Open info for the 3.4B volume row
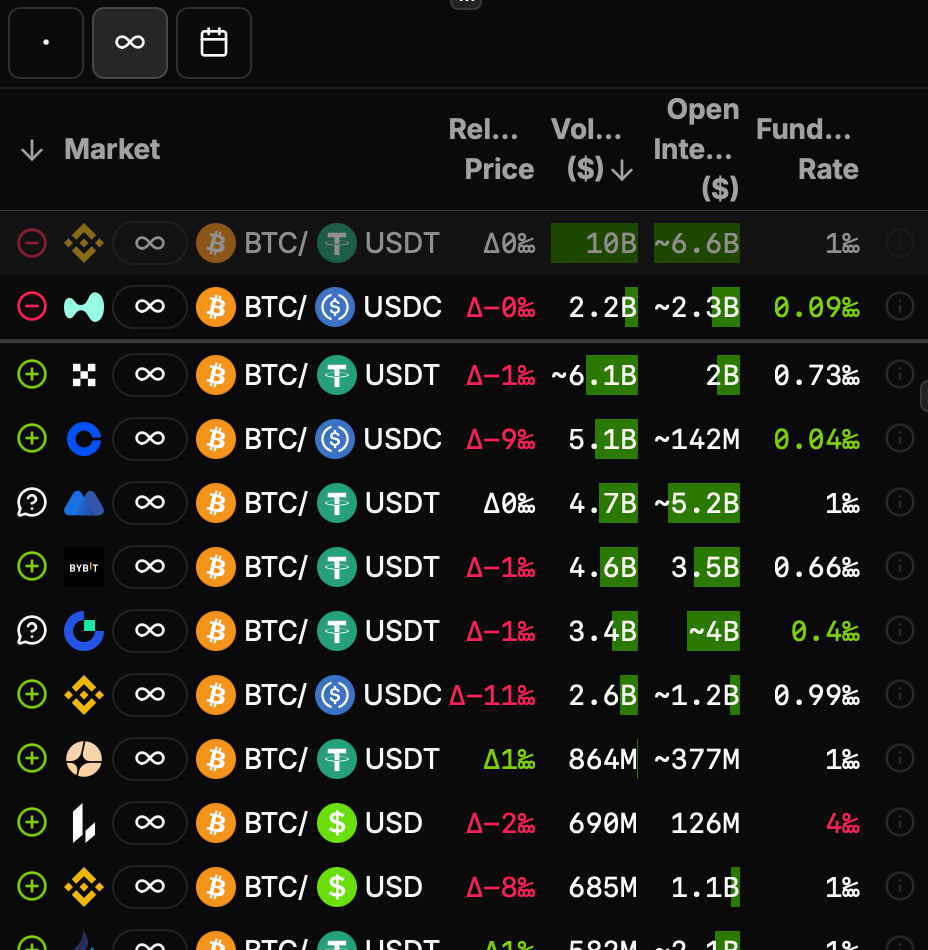The height and width of the screenshot is (950, 928). [900, 631]
